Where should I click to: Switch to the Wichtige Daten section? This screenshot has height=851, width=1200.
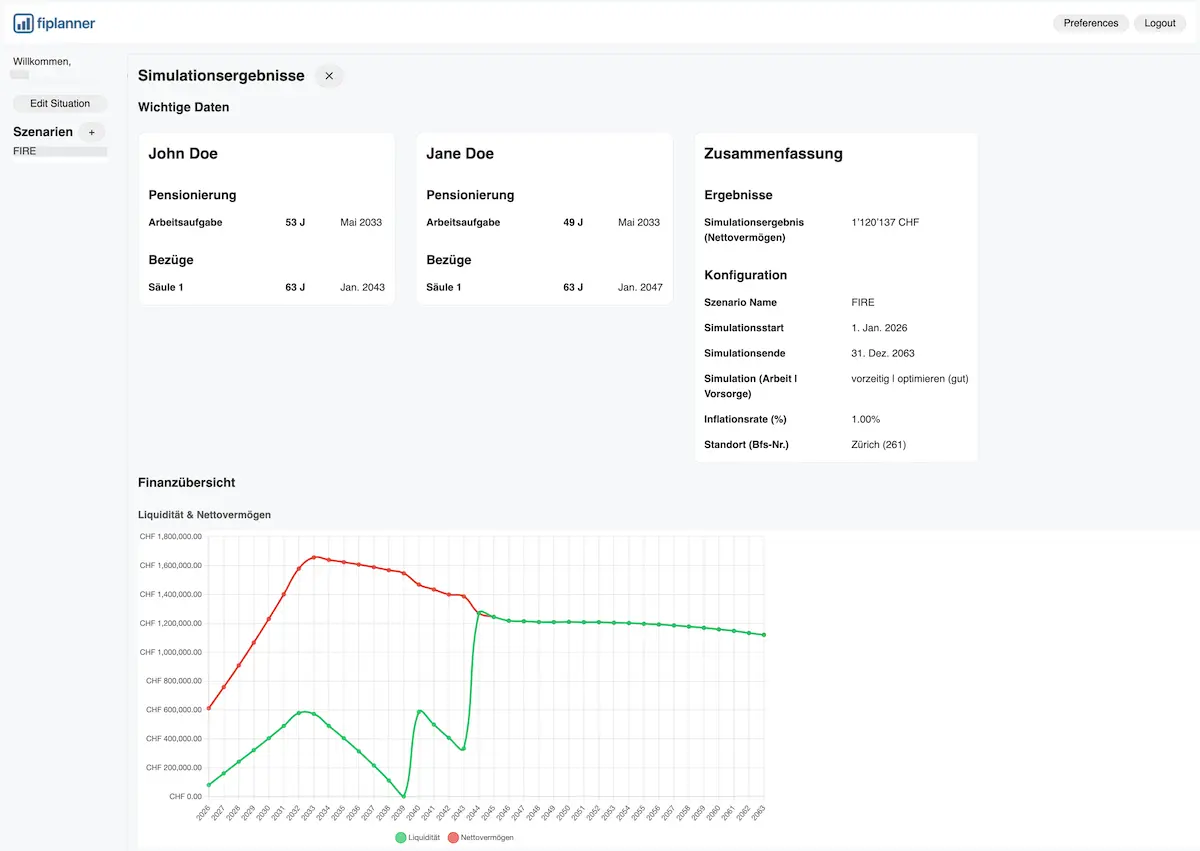tap(183, 106)
